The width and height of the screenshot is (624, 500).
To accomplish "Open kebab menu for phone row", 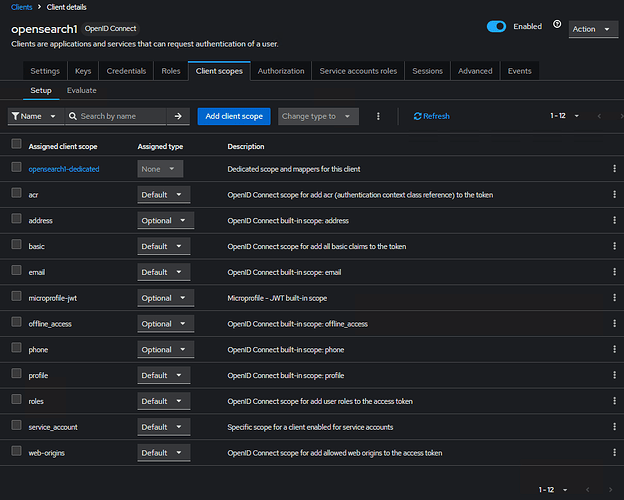I will (614, 349).
